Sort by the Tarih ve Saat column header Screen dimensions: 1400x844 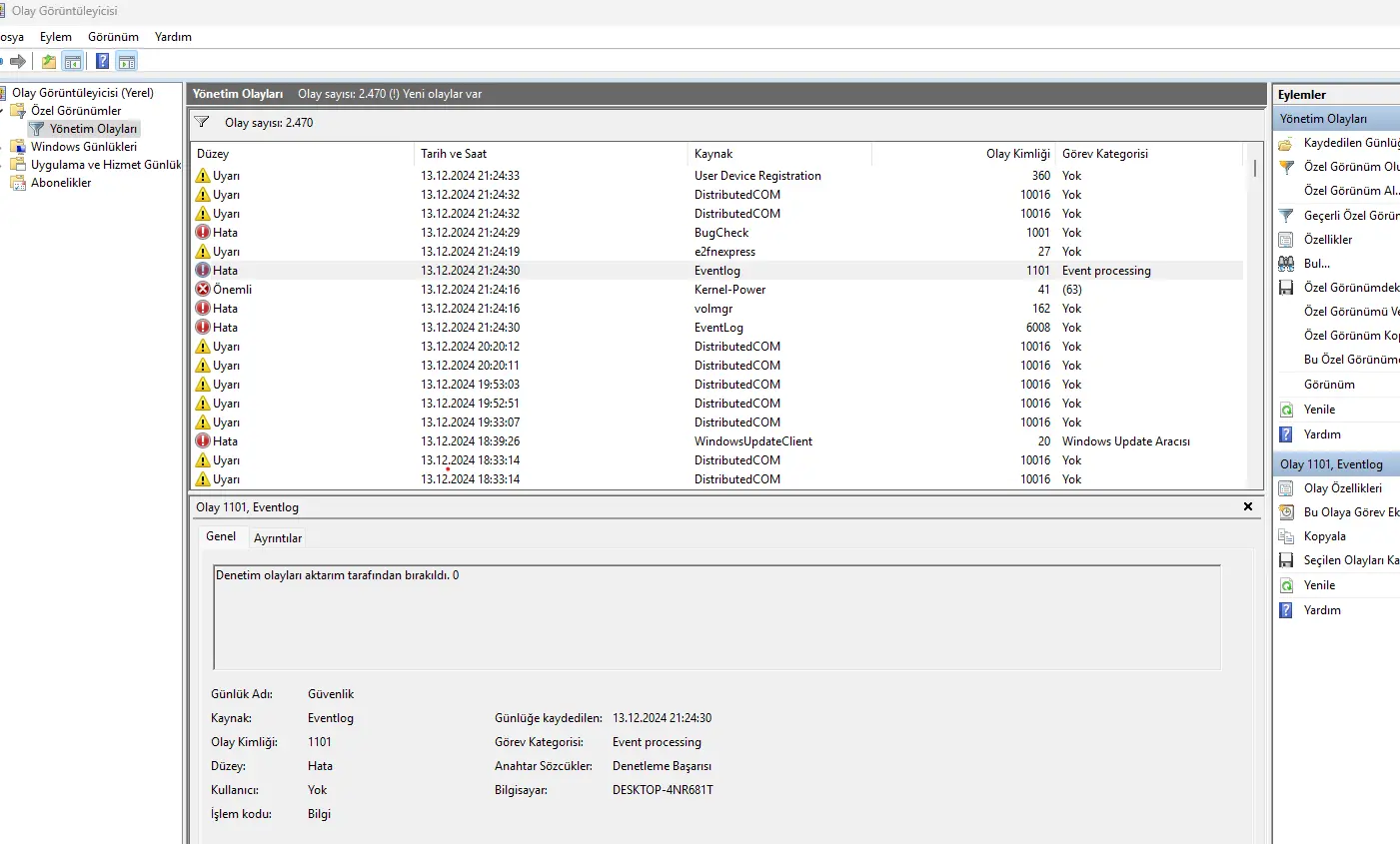pos(551,154)
